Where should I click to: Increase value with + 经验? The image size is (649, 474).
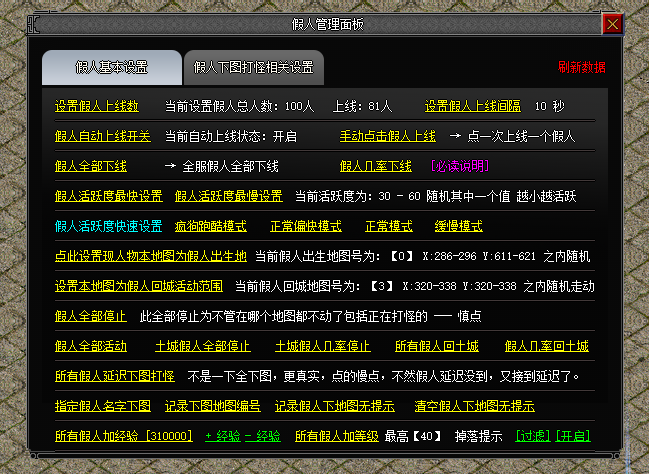[x=223, y=436]
